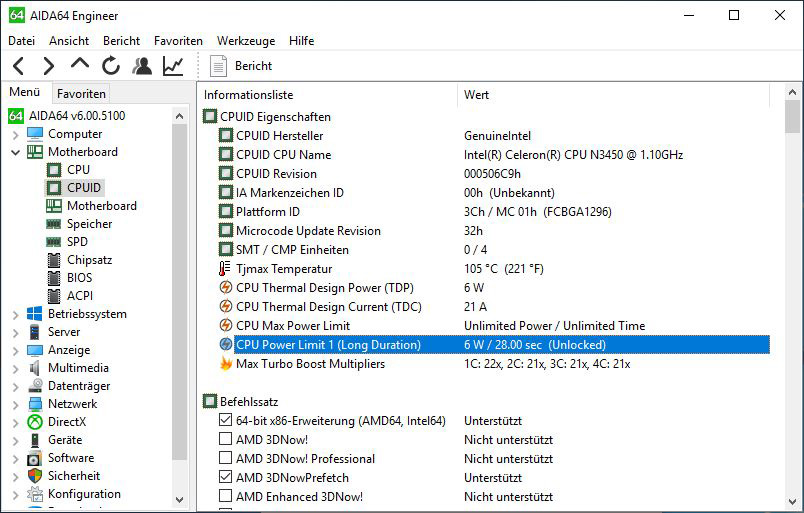Toggle the AMD 3DNow! checkbox

pos(225,439)
